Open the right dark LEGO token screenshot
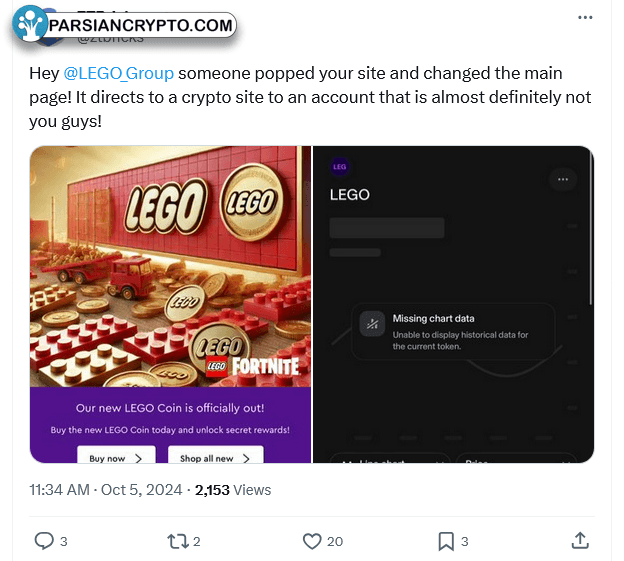624x561 pixels. click(x=453, y=304)
